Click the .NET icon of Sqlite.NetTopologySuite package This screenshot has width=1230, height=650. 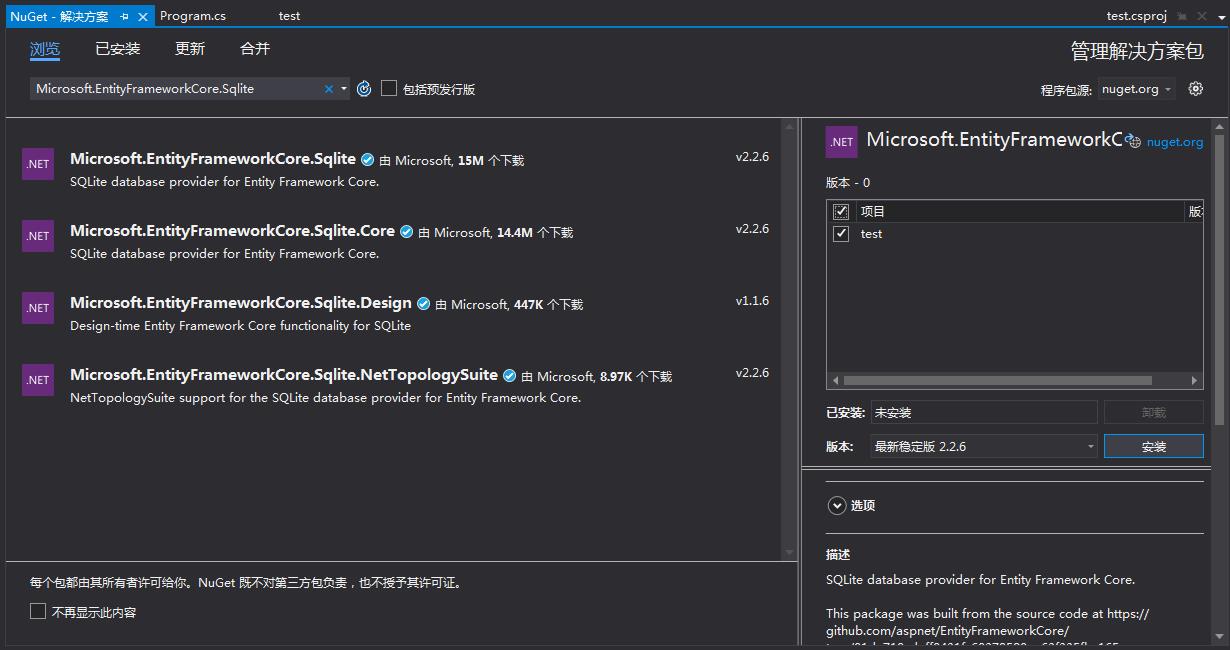click(x=38, y=380)
